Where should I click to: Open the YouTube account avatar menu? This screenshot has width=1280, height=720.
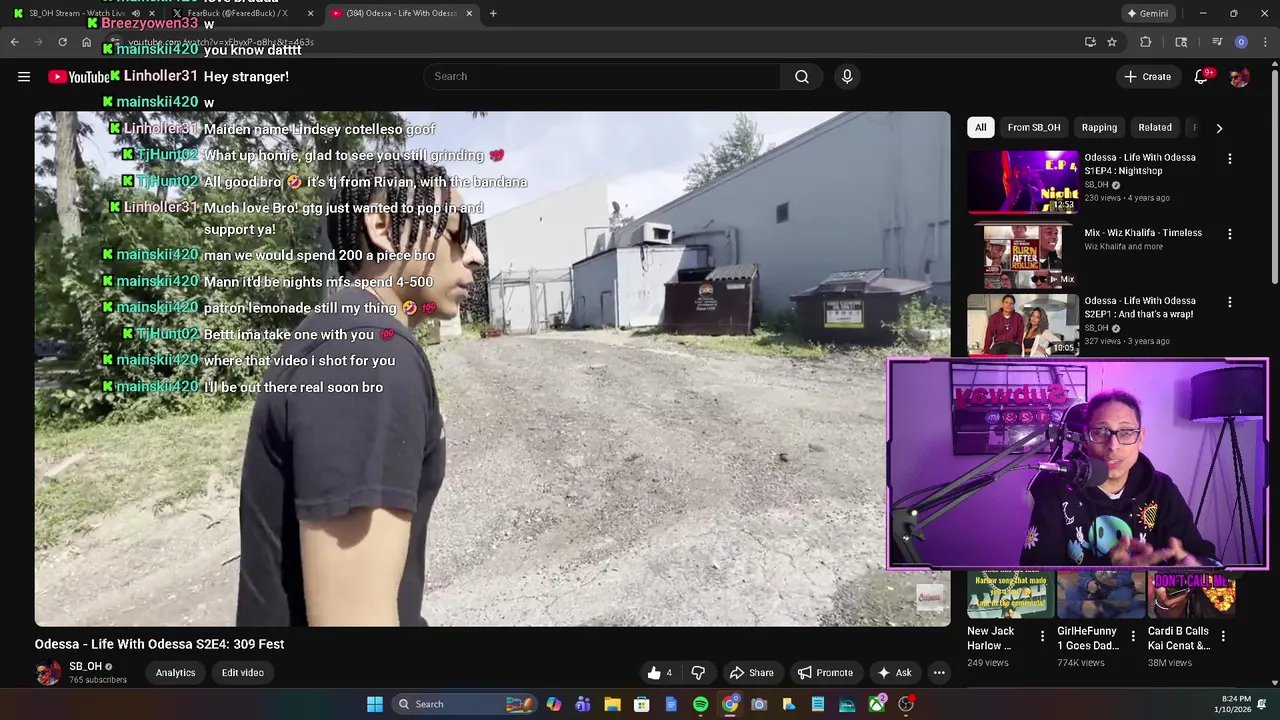pyautogui.click(x=1239, y=76)
